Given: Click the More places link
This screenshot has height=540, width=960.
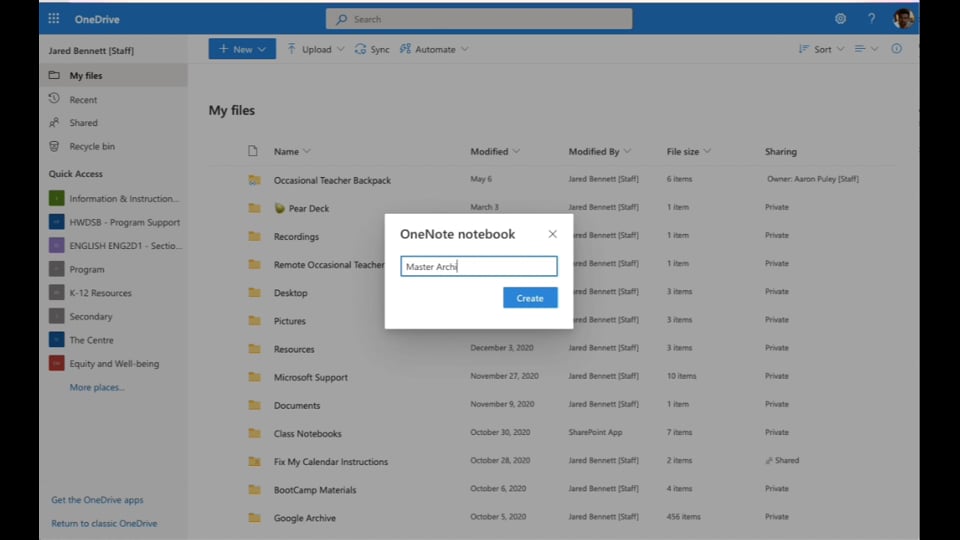Looking at the screenshot, I should (x=97, y=387).
